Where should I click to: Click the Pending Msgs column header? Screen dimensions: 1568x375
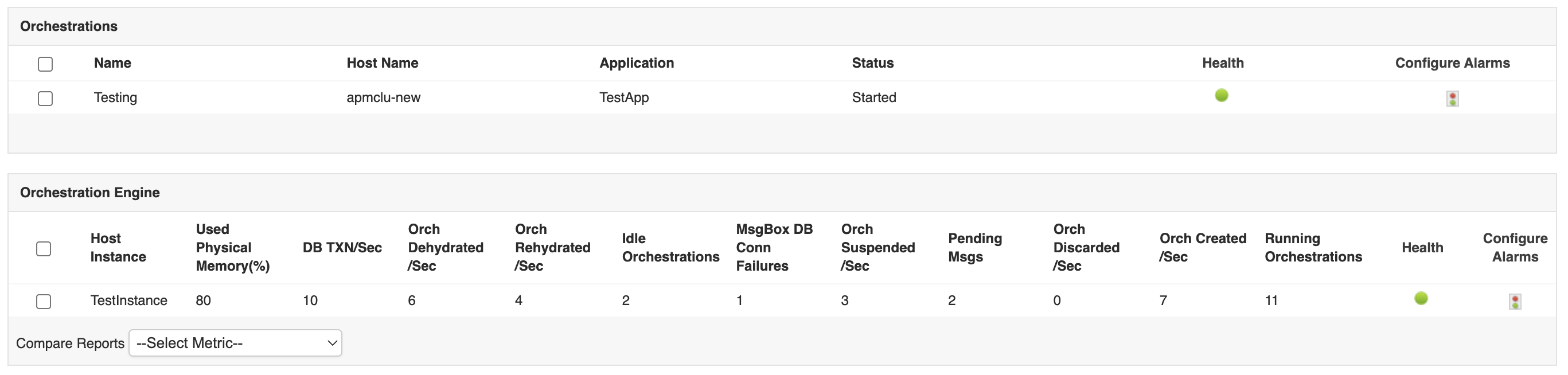point(974,248)
